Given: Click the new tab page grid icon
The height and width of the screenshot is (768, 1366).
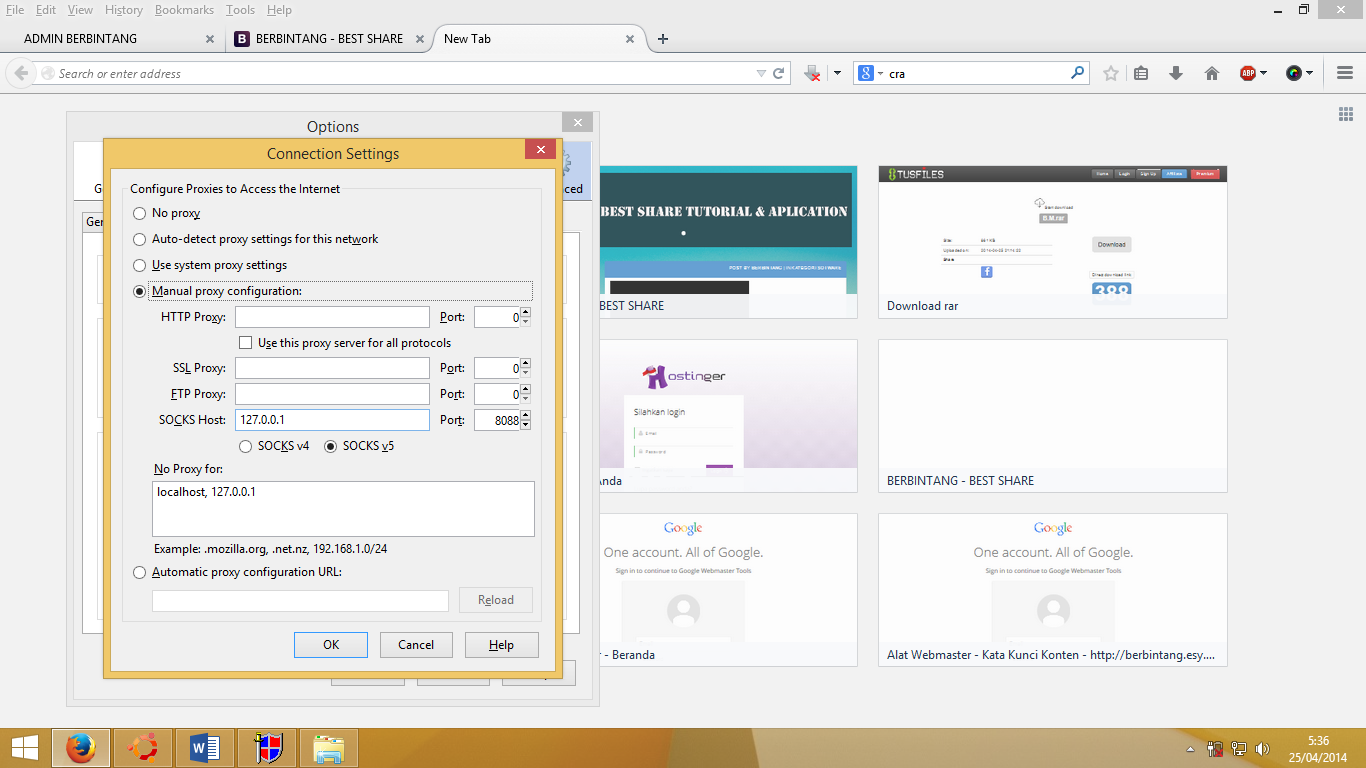Looking at the screenshot, I should tap(1345, 114).
